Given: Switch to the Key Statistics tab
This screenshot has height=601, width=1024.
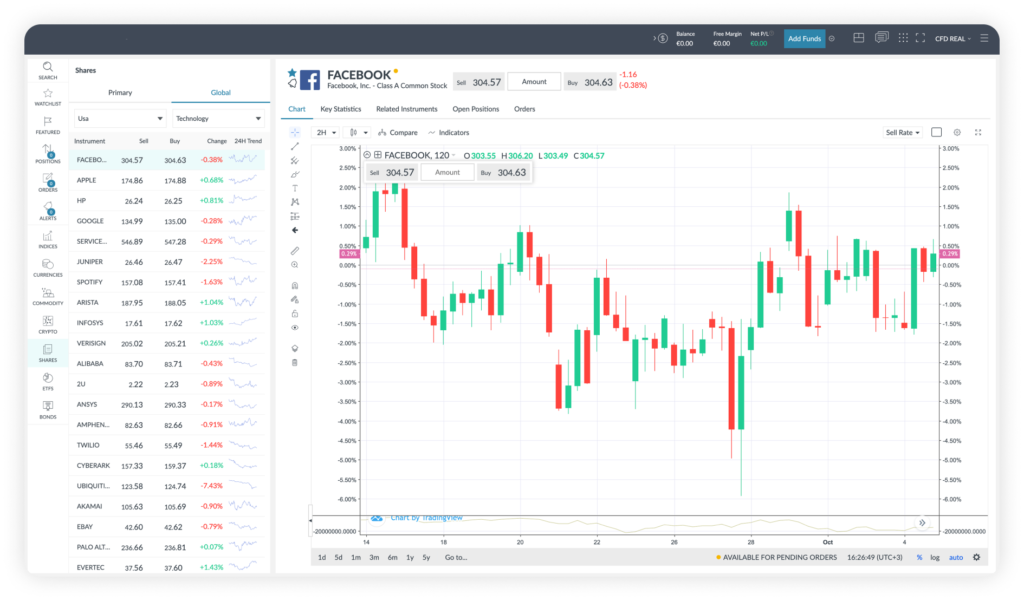Looking at the screenshot, I should [340, 109].
